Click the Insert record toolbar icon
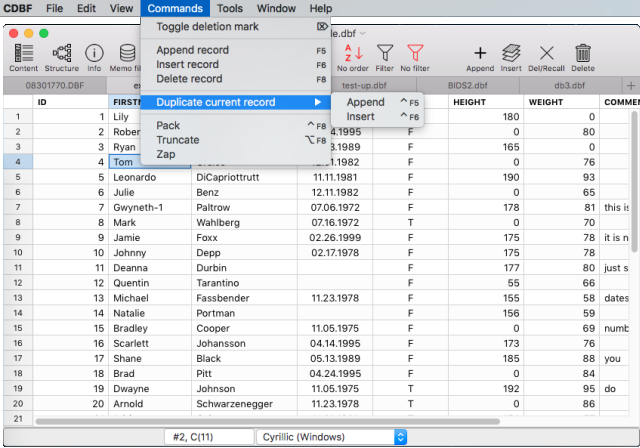 [511, 53]
